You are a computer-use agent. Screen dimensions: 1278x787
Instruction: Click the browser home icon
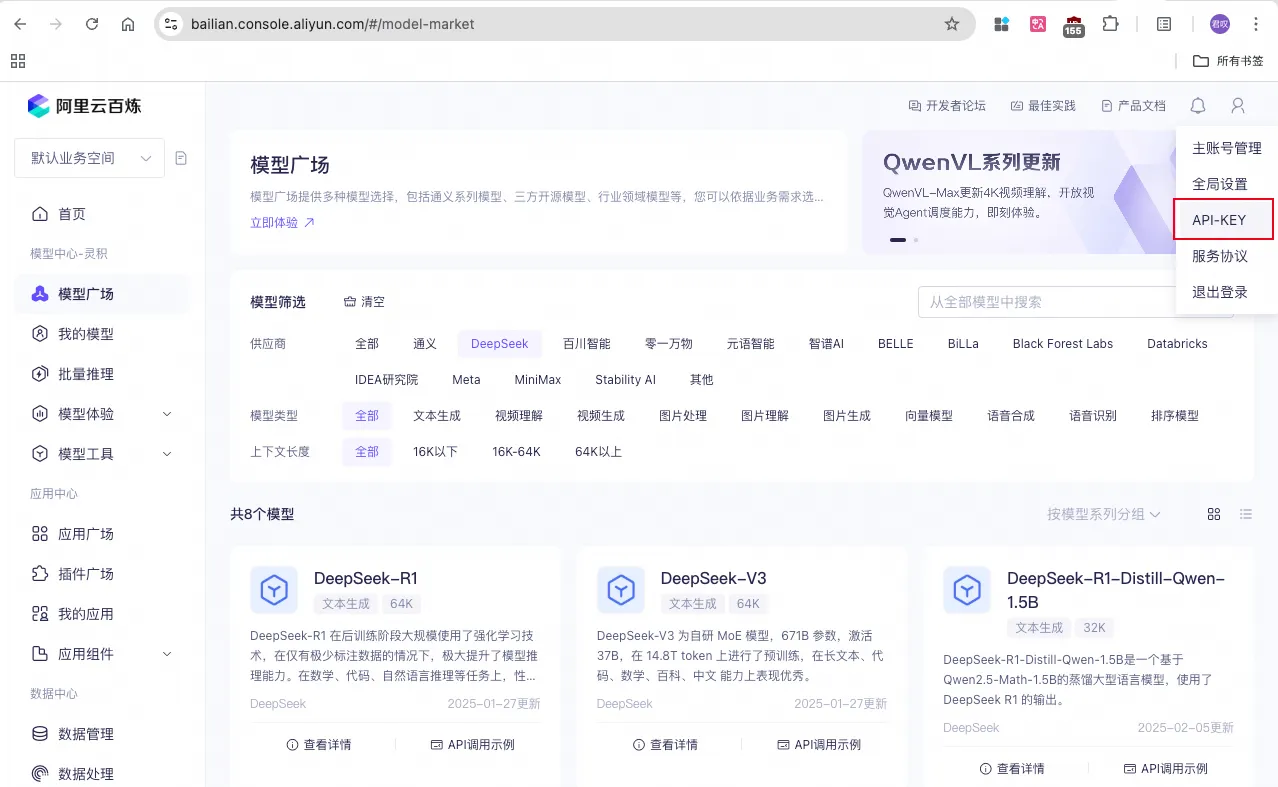(128, 24)
